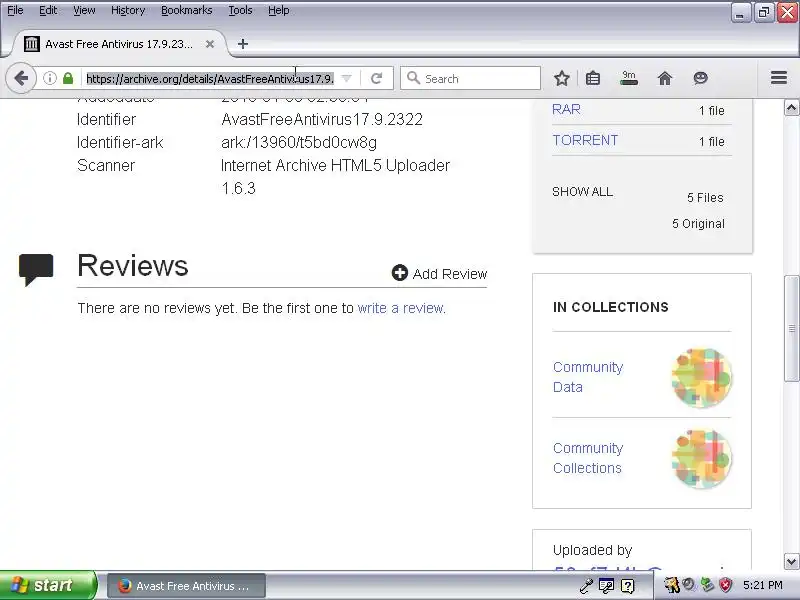Viewport: 800px width, 600px height.
Task: Click the '5 Original' files text
Action: tap(698, 223)
